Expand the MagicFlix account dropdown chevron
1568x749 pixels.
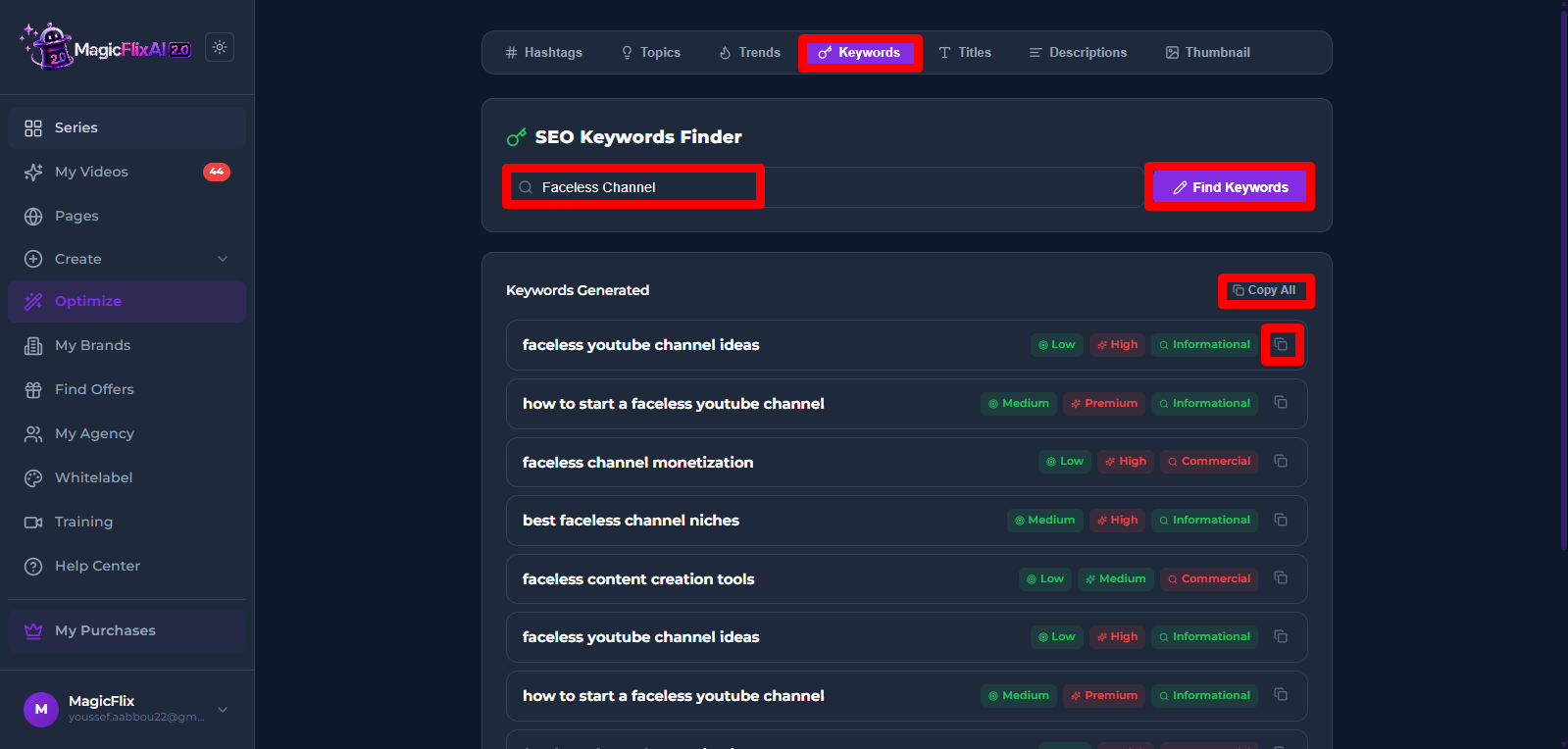click(x=223, y=709)
